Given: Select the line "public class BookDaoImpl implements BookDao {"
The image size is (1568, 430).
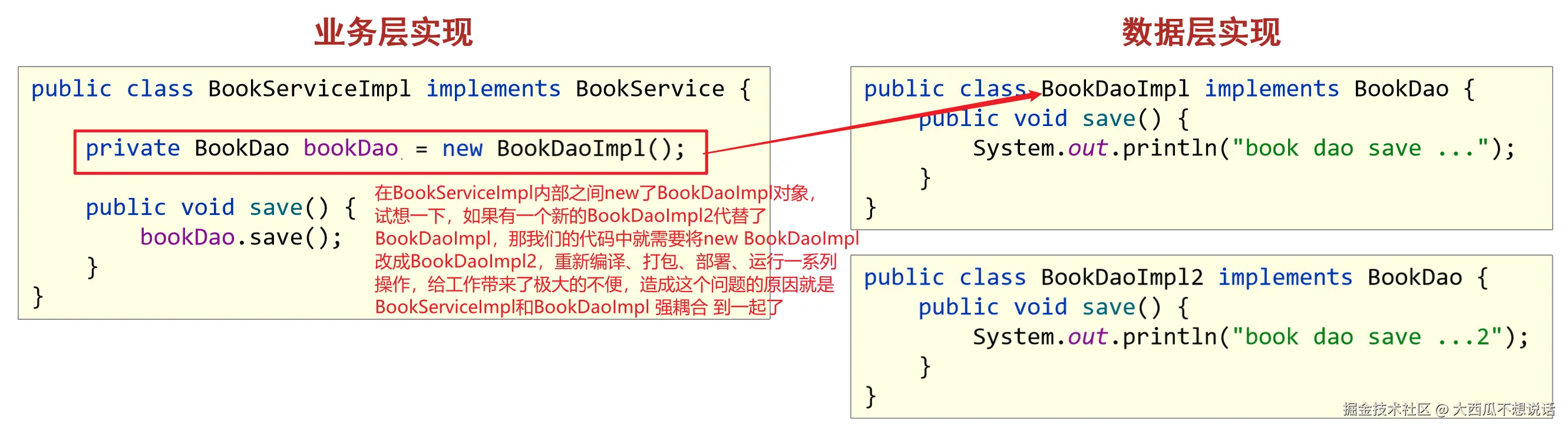Looking at the screenshot, I should click(1169, 90).
